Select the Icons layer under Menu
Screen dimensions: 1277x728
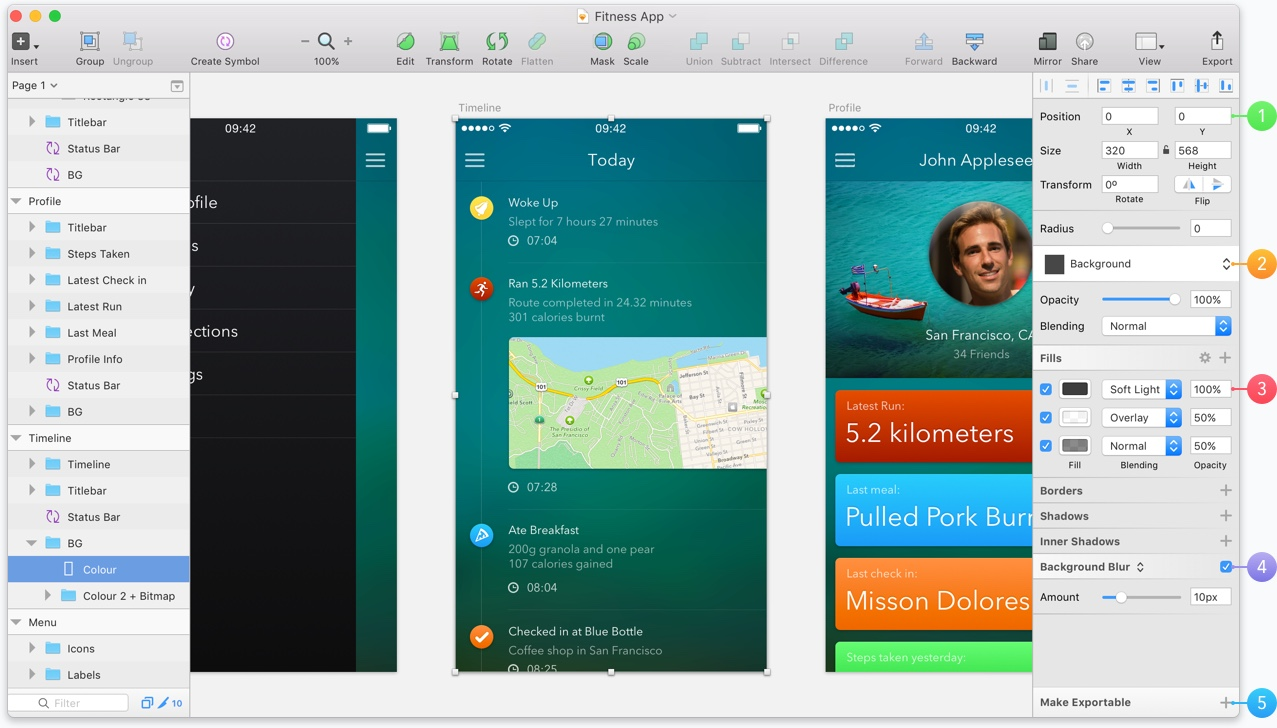[98, 648]
